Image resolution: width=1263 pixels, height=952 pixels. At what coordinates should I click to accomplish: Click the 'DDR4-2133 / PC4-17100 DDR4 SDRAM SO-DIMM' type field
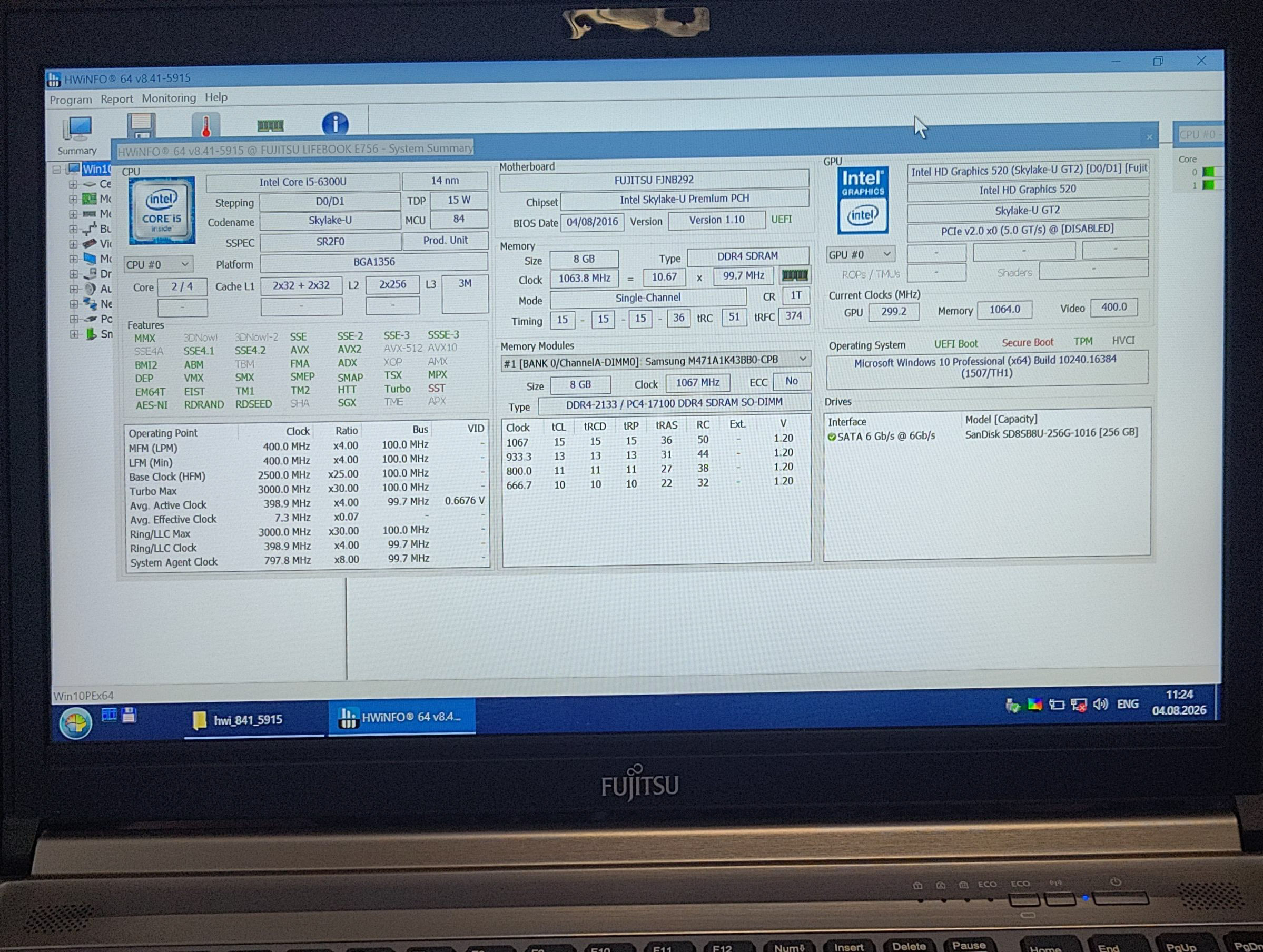[x=674, y=403]
